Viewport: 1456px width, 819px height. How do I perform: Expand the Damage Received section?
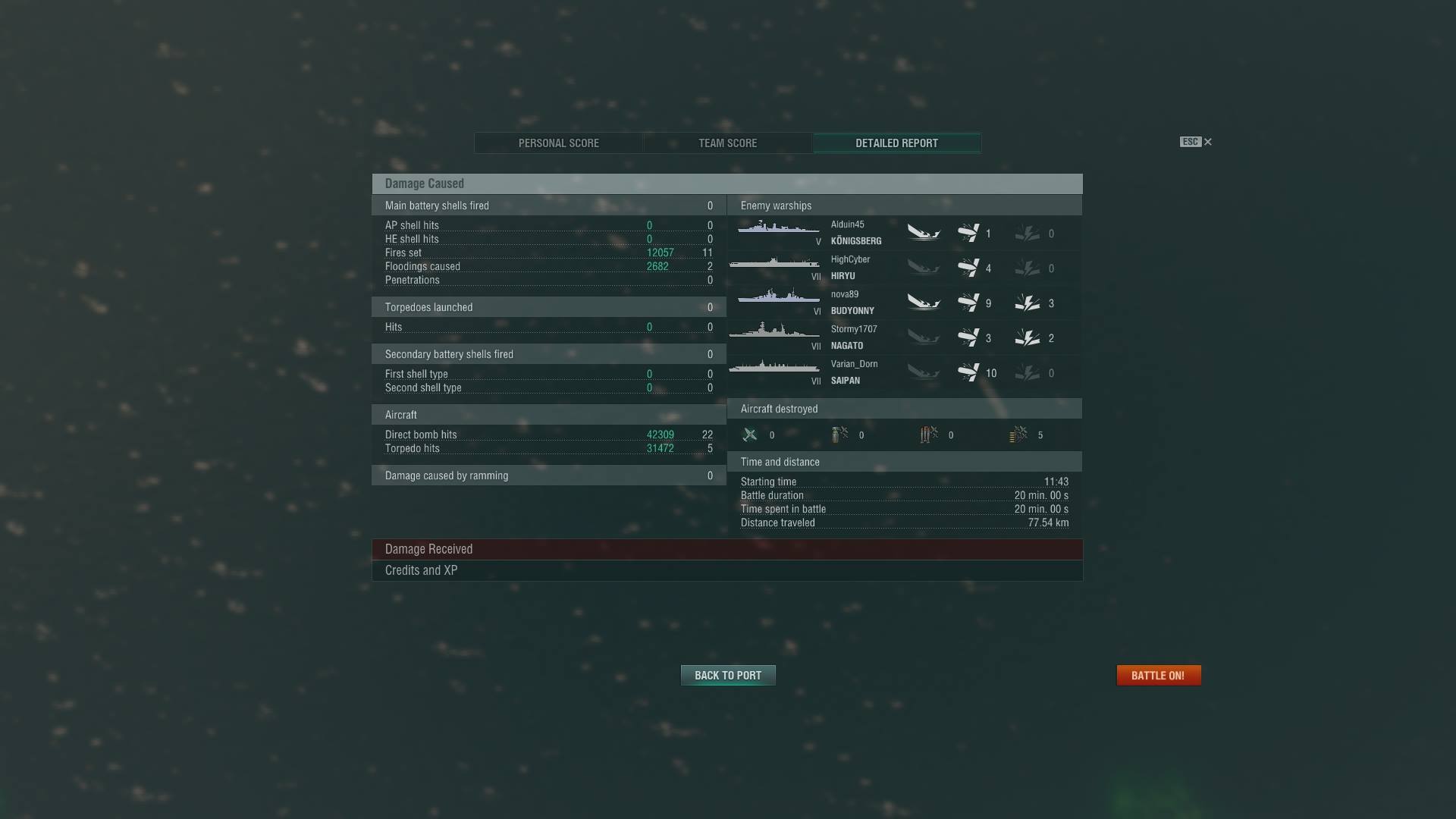pyautogui.click(x=727, y=549)
